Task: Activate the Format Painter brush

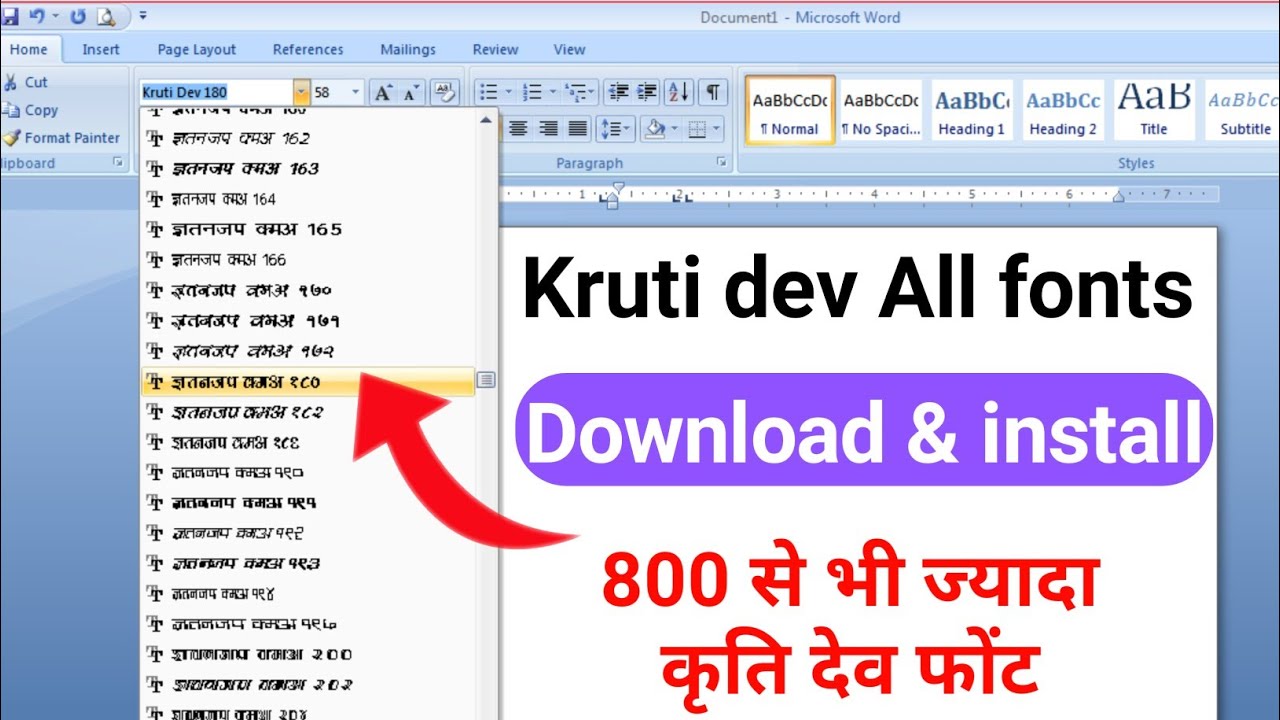Action: [11, 138]
